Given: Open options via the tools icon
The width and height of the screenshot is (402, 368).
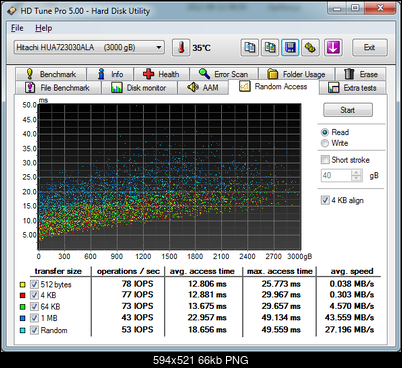Looking at the screenshot, I should tap(310, 48).
